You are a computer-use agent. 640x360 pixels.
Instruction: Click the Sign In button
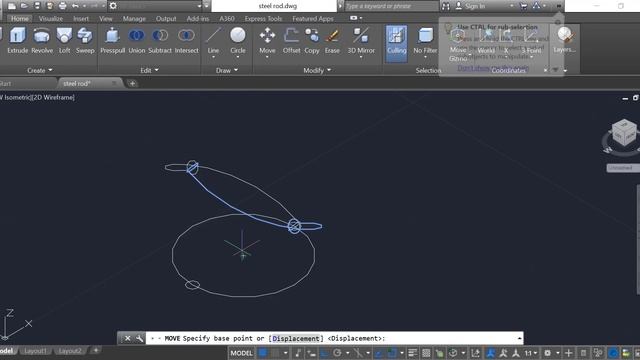point(475,6)
